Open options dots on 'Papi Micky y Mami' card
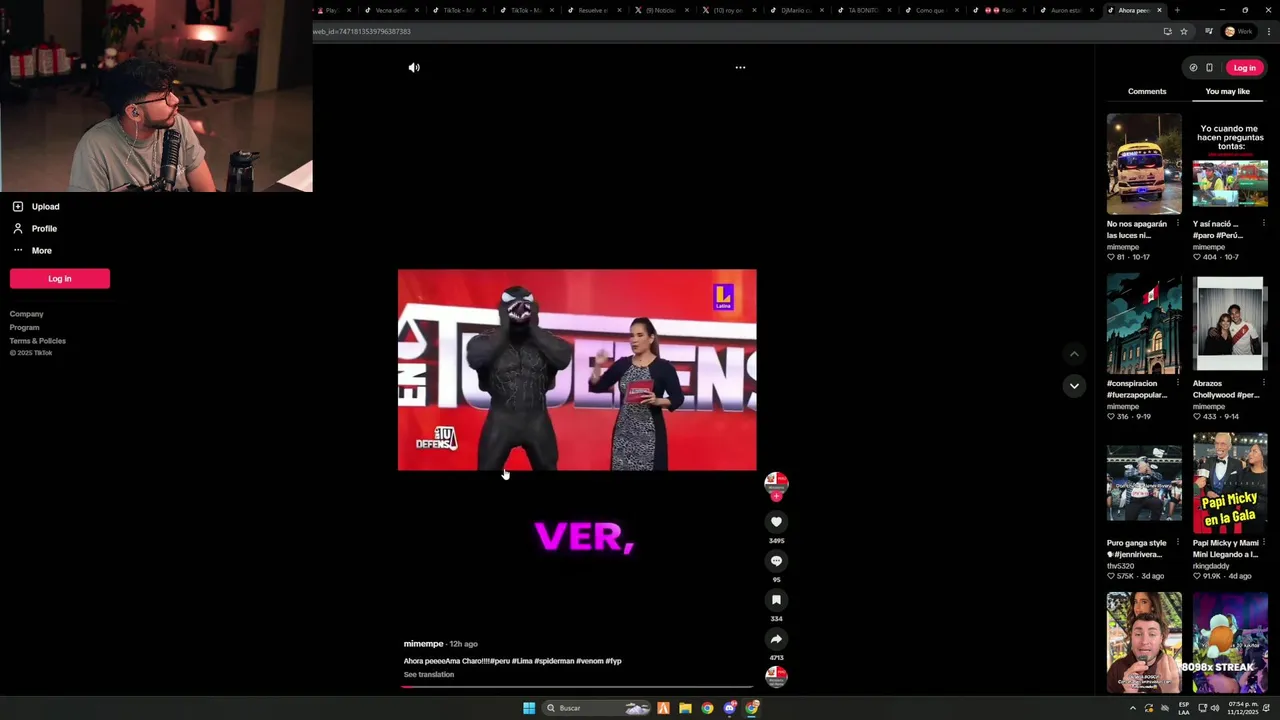Image resolution: width=1280 pixels, height=720 pixels. point(1263,543)
